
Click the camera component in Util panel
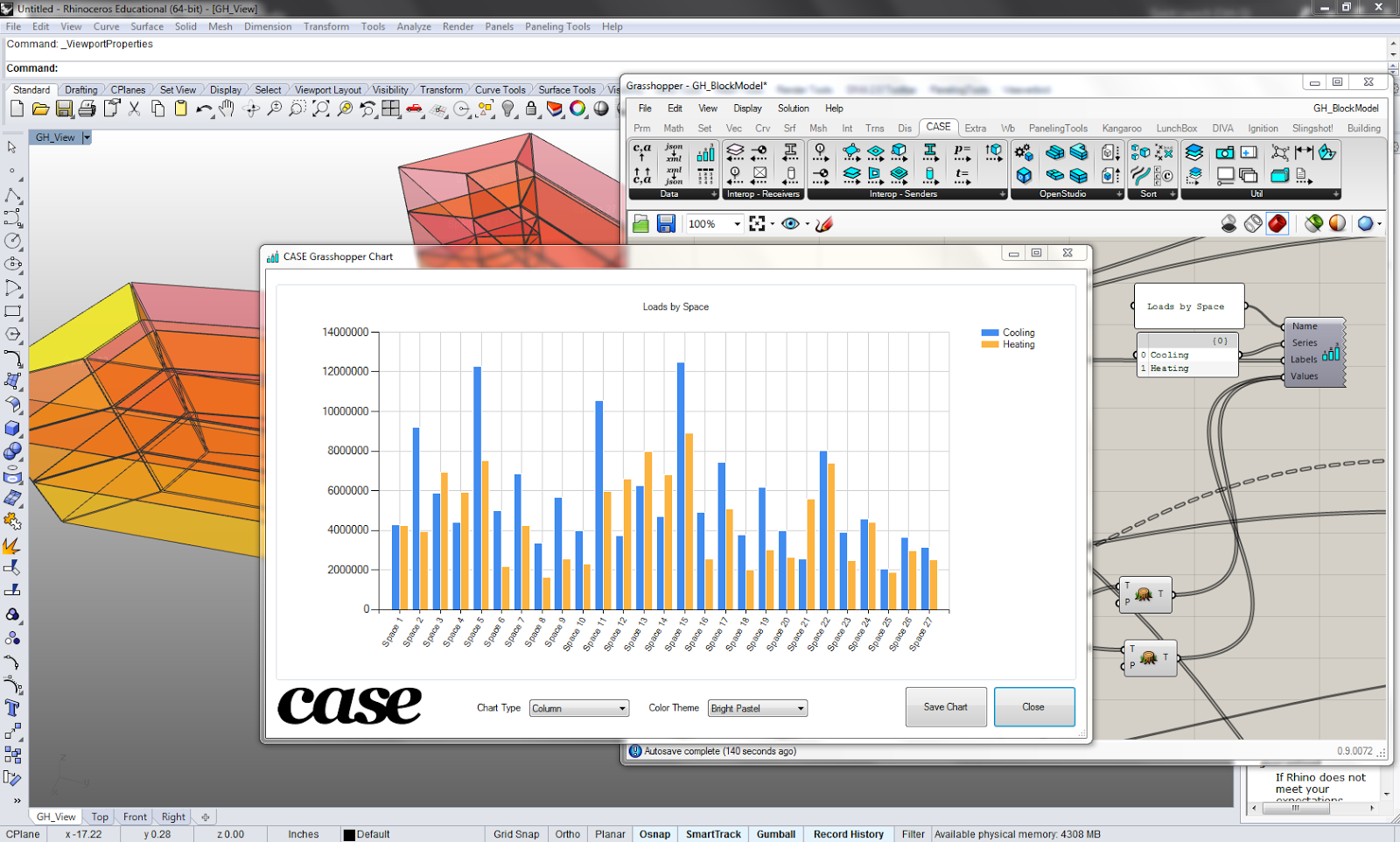1225,153
